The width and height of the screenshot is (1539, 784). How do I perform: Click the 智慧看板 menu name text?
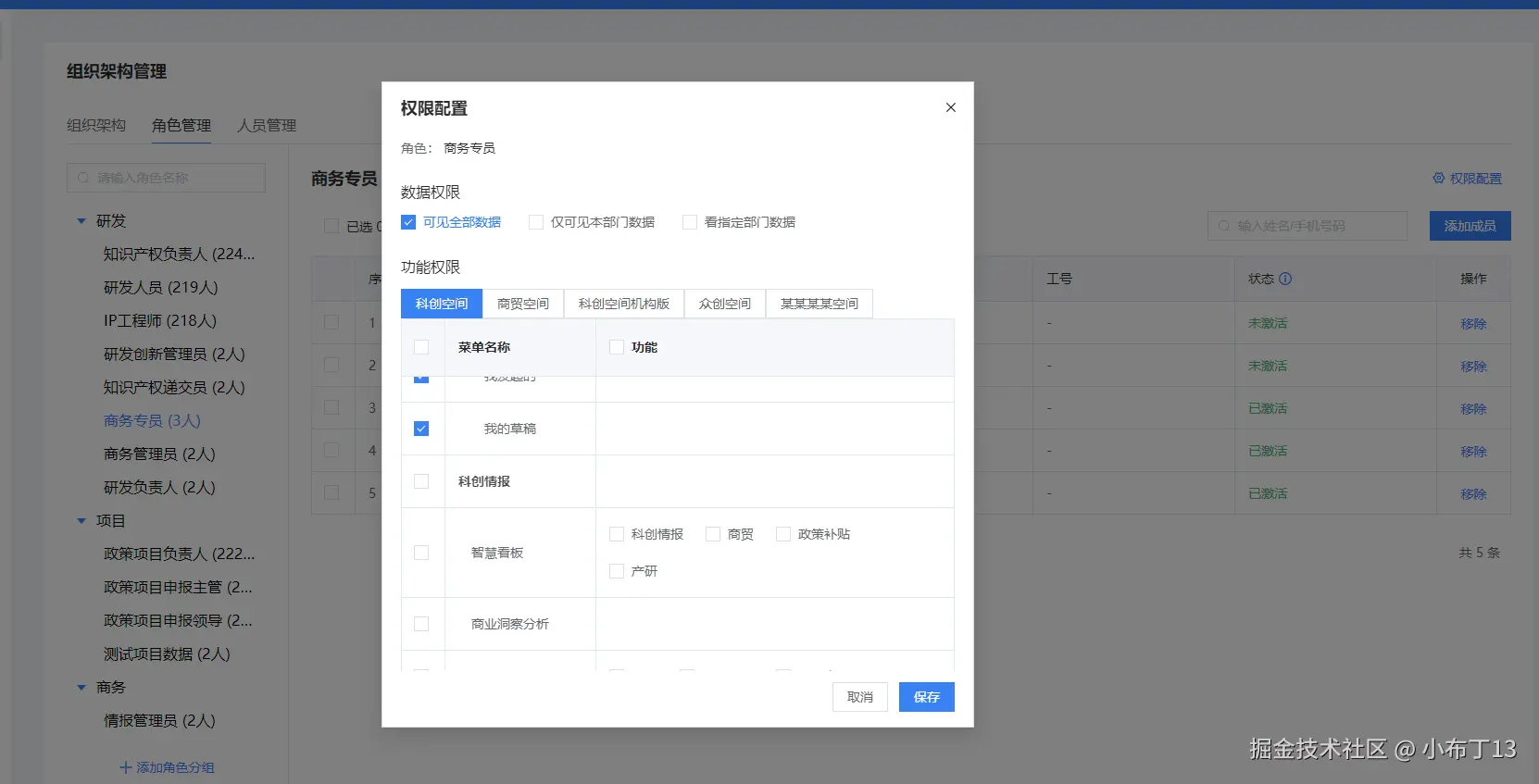[497, 553]
